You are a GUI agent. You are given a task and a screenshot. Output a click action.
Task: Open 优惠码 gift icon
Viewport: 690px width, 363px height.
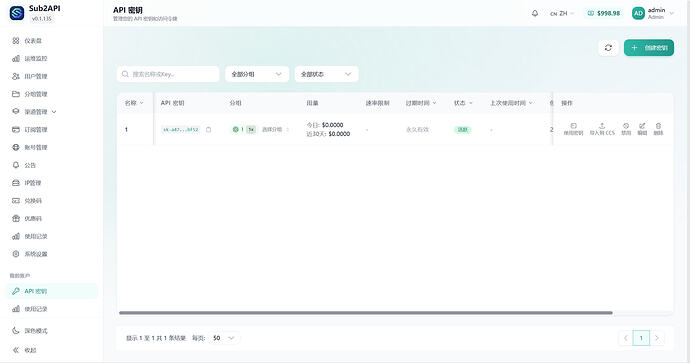pyautogui.click(x=16, y=218)
